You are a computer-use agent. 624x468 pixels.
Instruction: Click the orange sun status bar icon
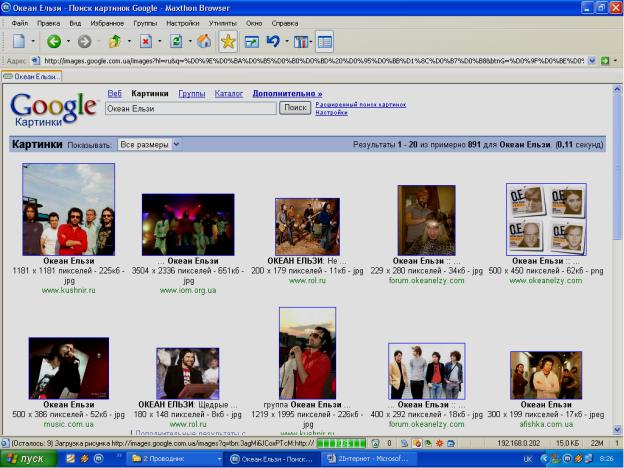click(439, 443)
